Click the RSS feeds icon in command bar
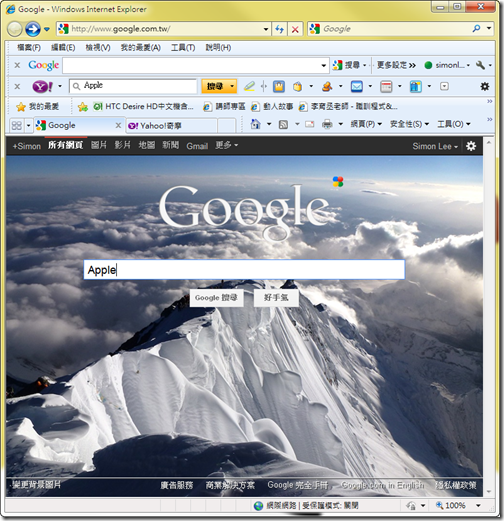 click(283, 125)
